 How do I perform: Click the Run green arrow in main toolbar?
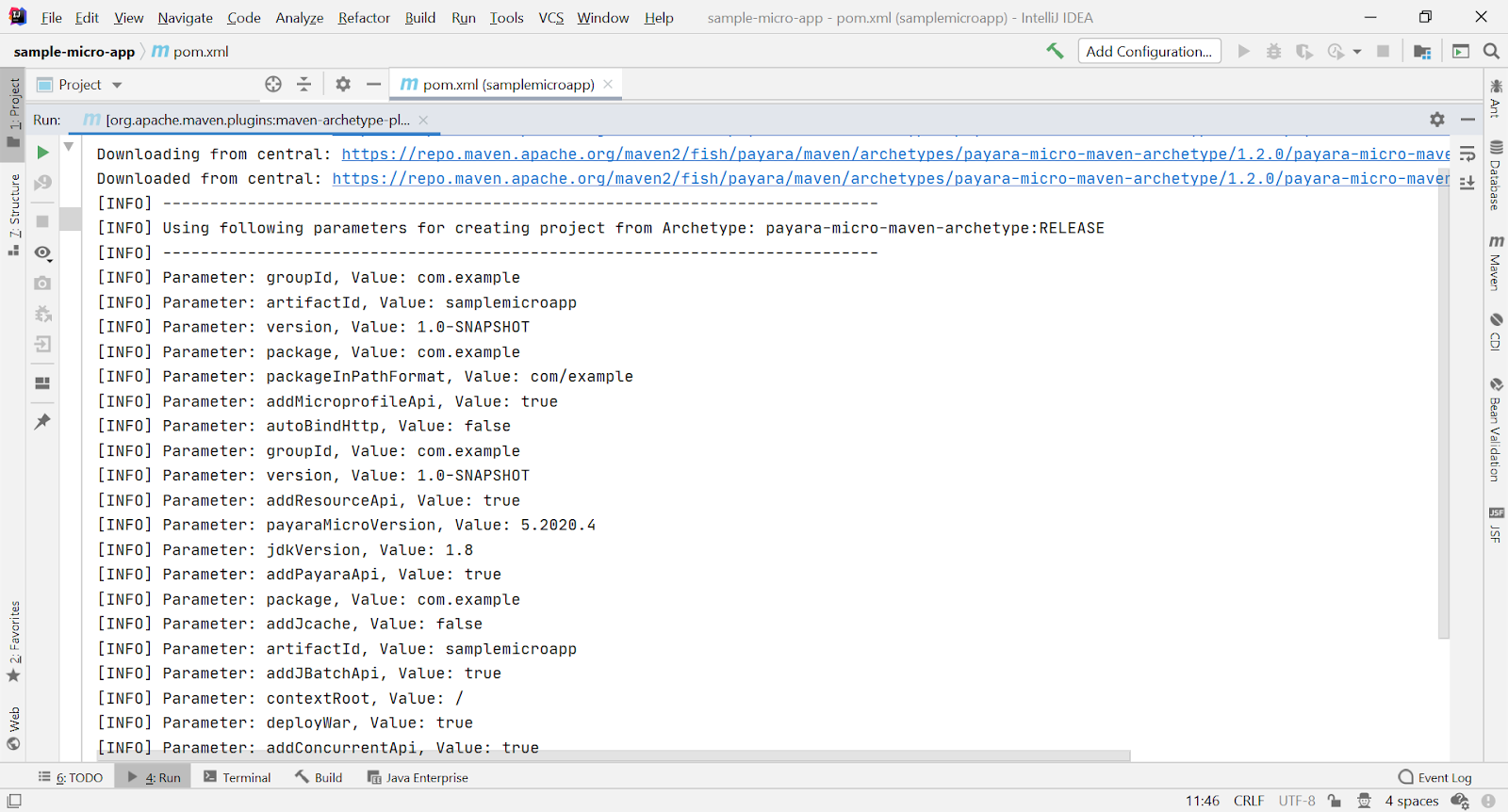tap(1244, 51)
